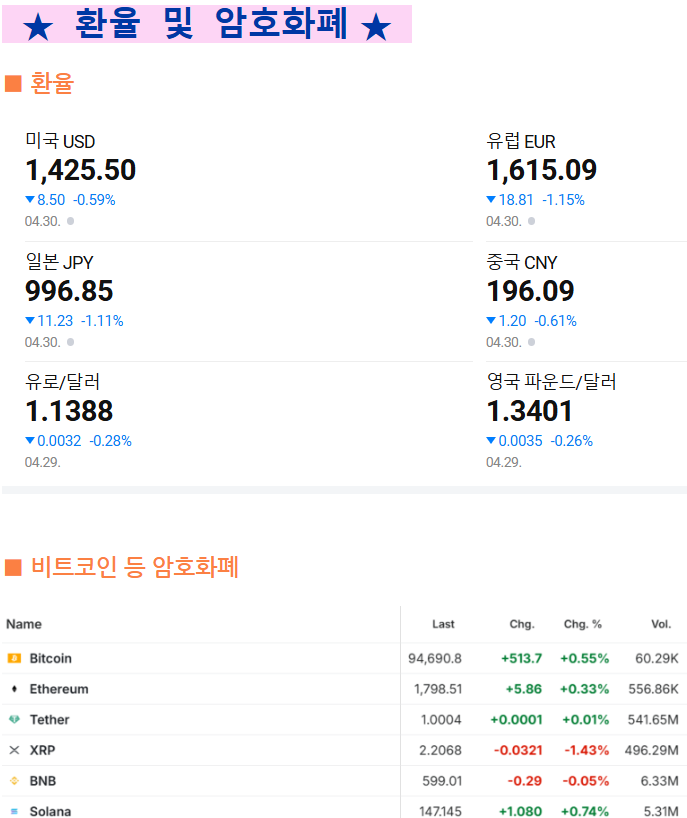The width and height of the screenshot is (687, 818).
Task: Click XRP change -0.0321
Action: click(x=519, y=750)
